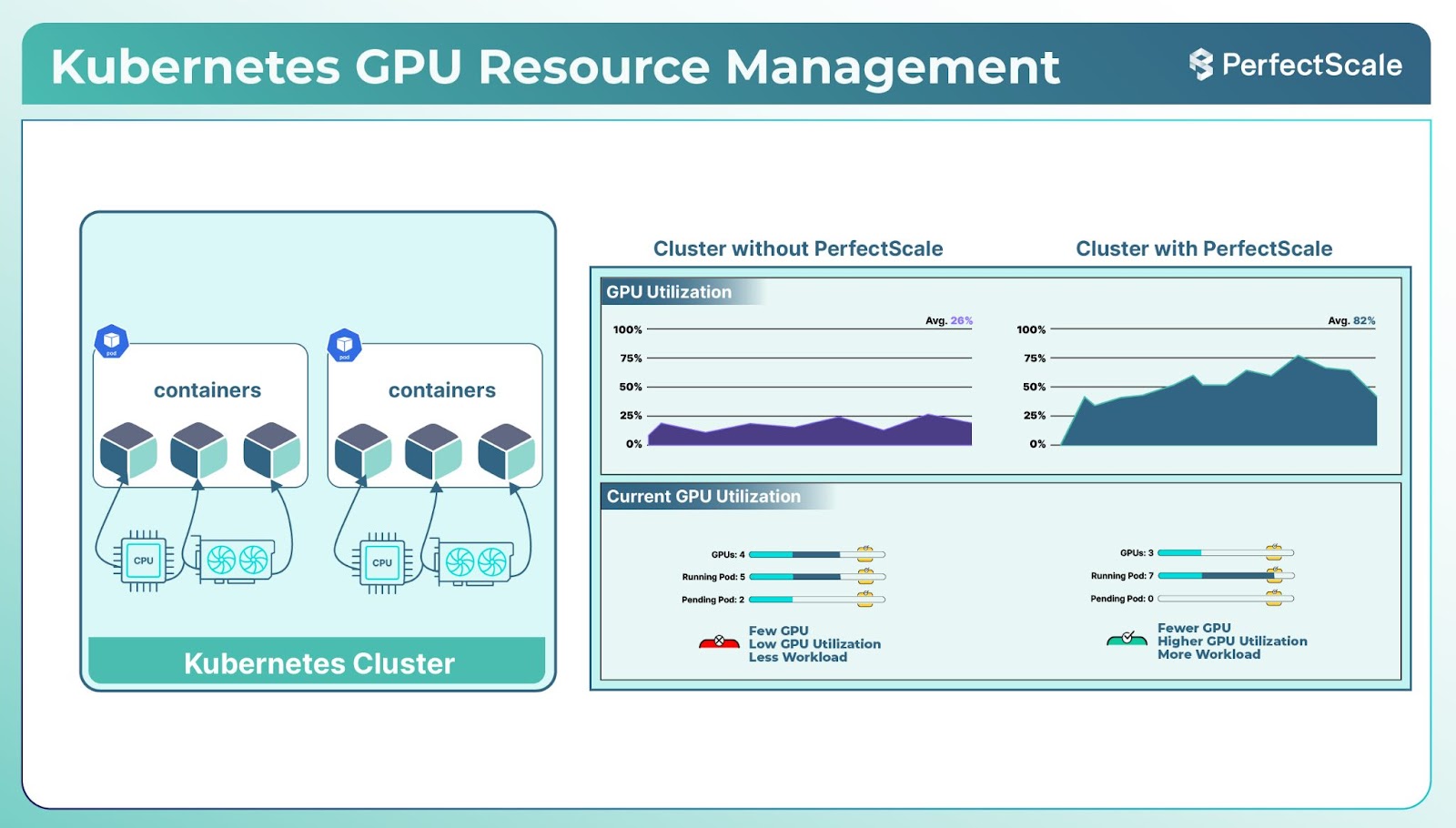Click the first container cube in left pod
This screenshot has width=1456, height=828.
click(x=128, y=451)
